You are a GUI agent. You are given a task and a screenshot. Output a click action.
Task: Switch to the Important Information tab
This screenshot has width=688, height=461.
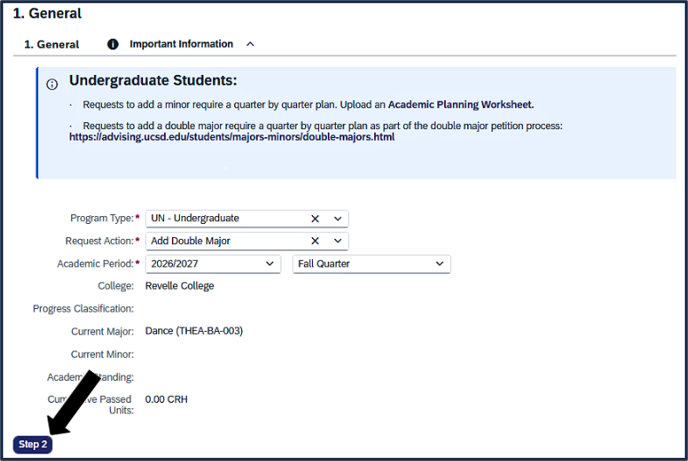tap(181, 44)
